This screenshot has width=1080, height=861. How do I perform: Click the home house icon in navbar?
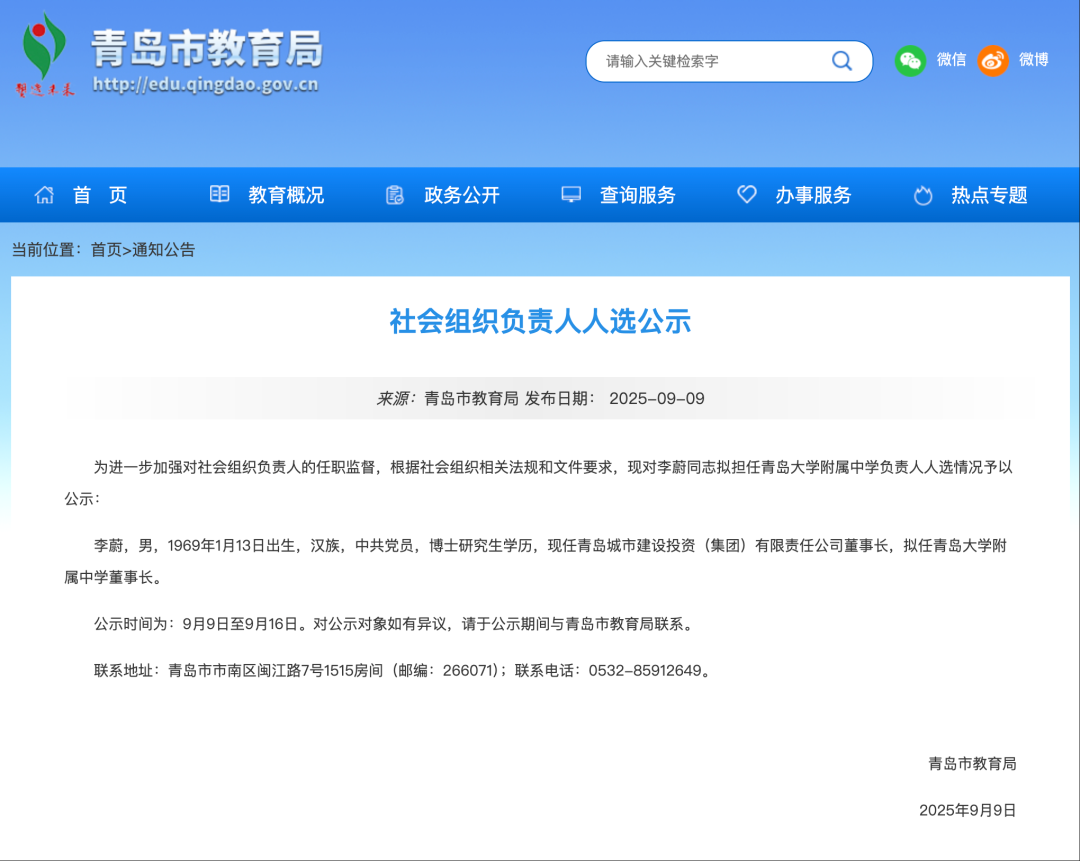(44, 195)
